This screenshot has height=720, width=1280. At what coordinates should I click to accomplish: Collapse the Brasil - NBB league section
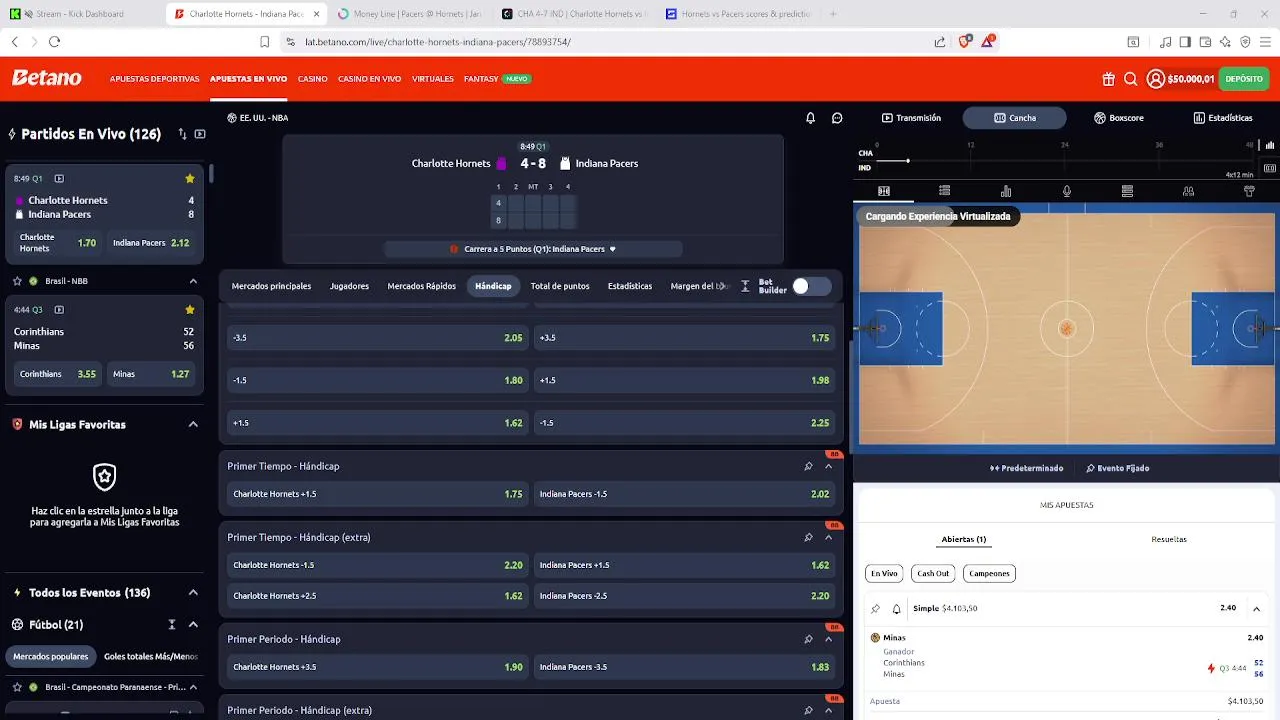[x=193, y=281]
